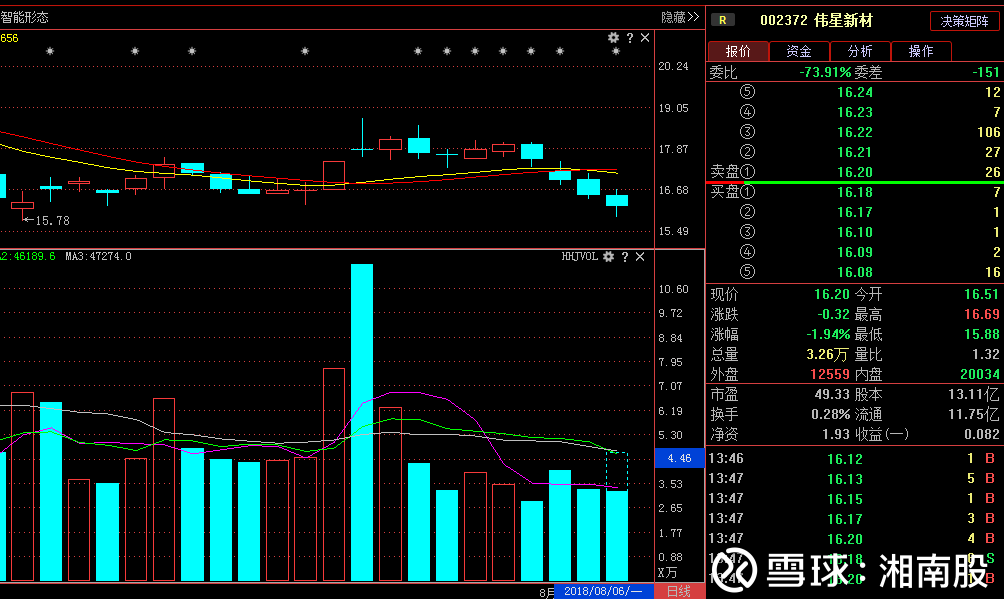The width and height of the screenshot is (1004, 599).
Task: Select the 日线 period selector
Action: click(679, 591)
